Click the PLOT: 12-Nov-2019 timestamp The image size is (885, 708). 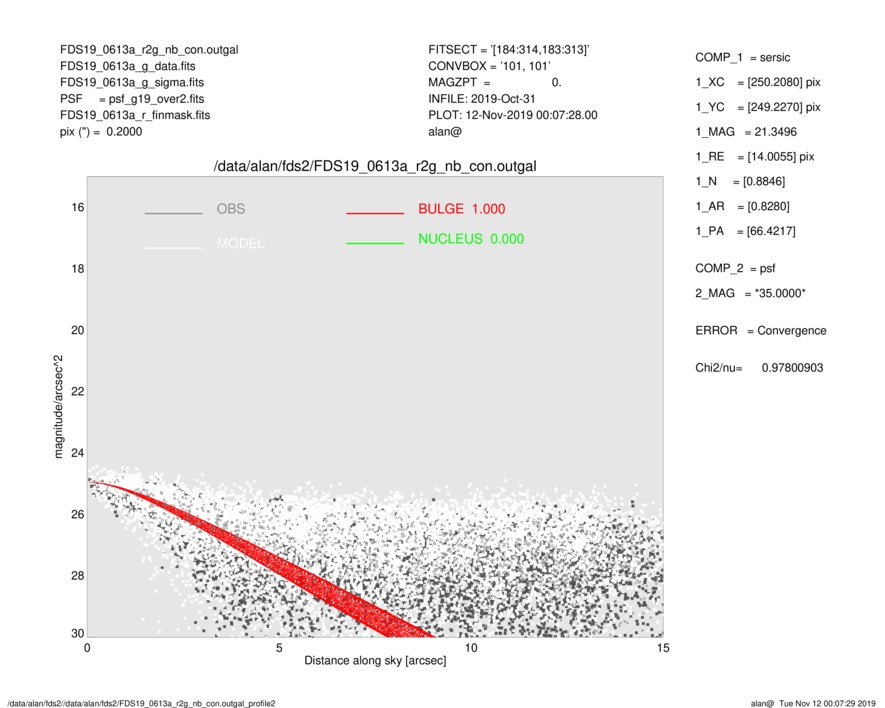tap(512, 115)
